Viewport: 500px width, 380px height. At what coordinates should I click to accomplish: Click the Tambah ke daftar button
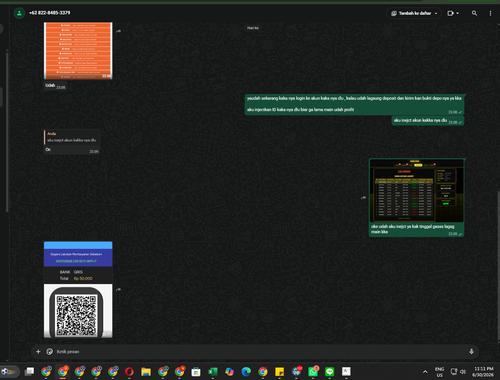coord(414,13)
